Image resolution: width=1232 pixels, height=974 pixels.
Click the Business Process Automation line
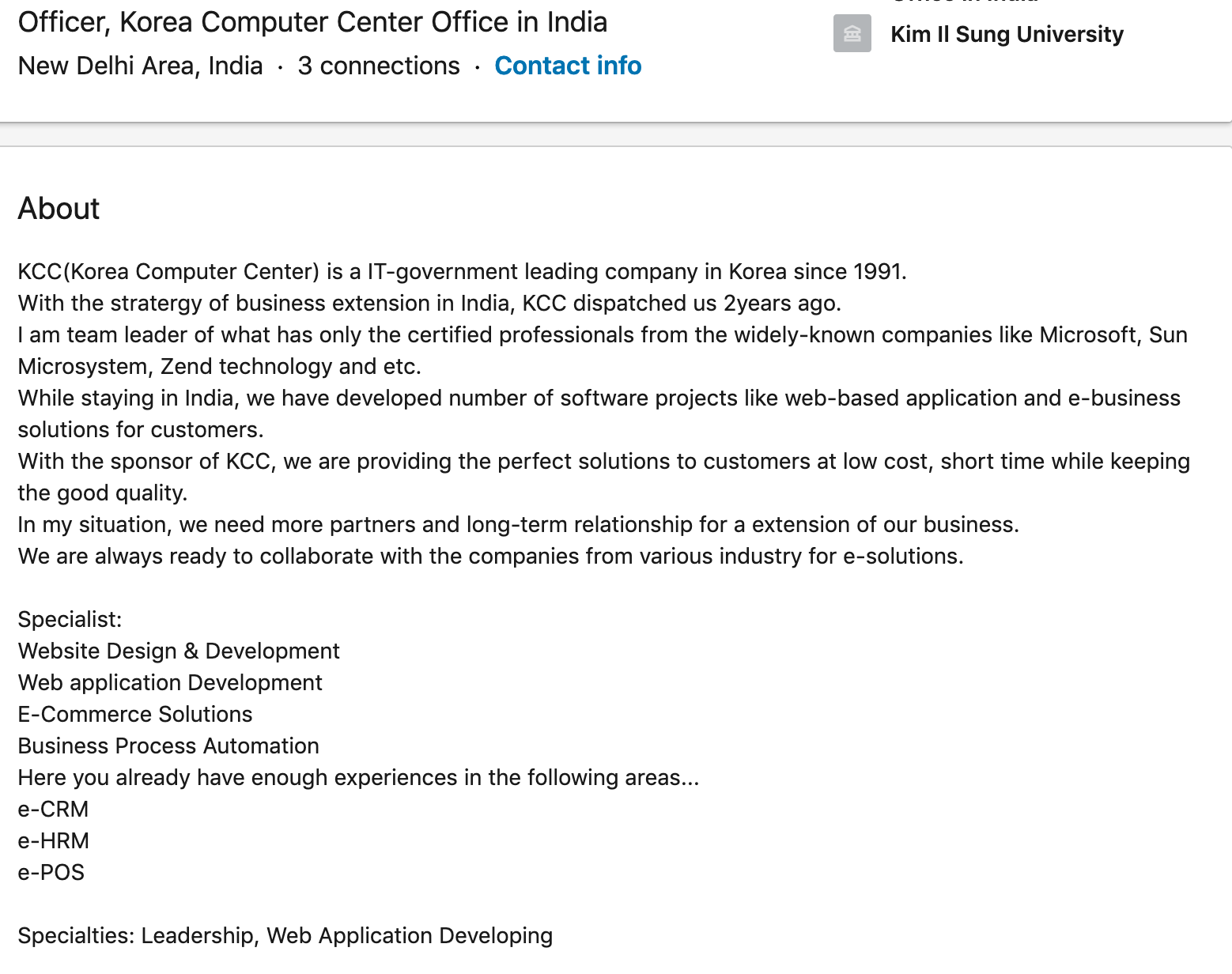pos(168,746)
